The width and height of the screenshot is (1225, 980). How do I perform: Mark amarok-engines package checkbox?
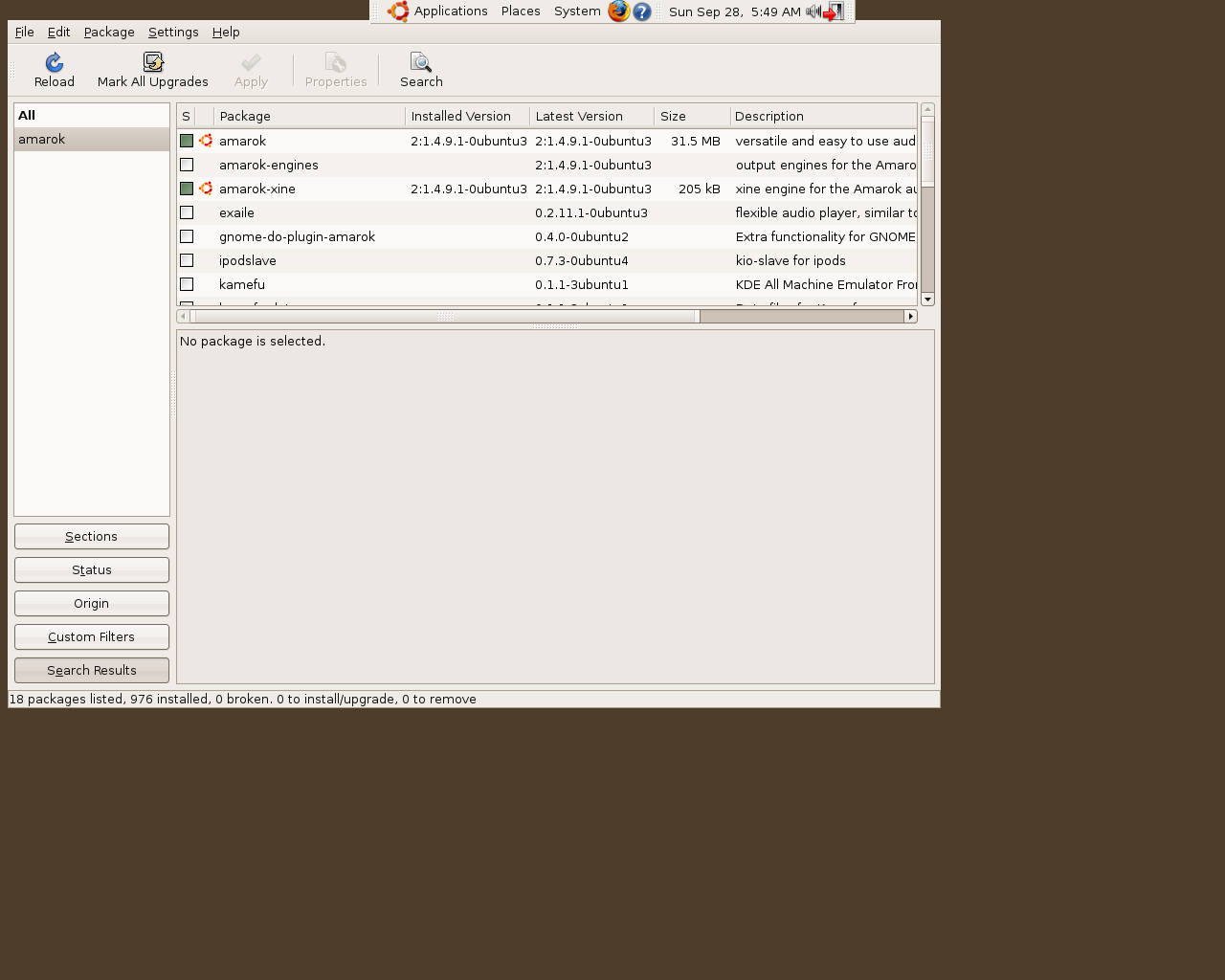coord(187,165)
